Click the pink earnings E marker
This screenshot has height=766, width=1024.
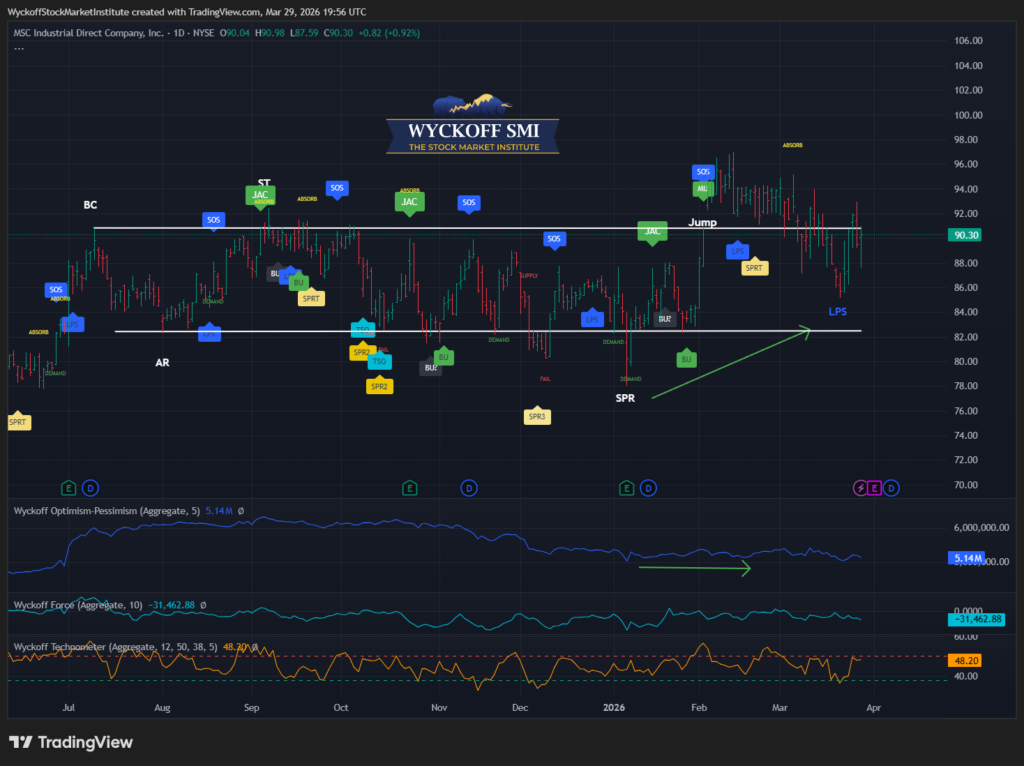874,488
